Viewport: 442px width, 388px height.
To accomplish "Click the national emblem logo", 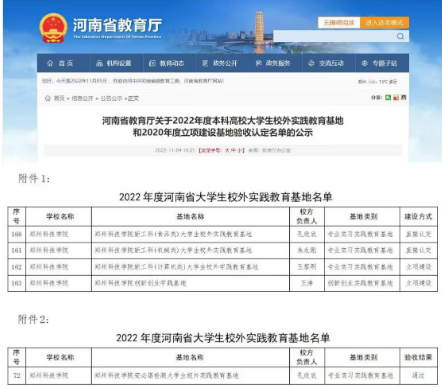I will click(x=53, y=28).
